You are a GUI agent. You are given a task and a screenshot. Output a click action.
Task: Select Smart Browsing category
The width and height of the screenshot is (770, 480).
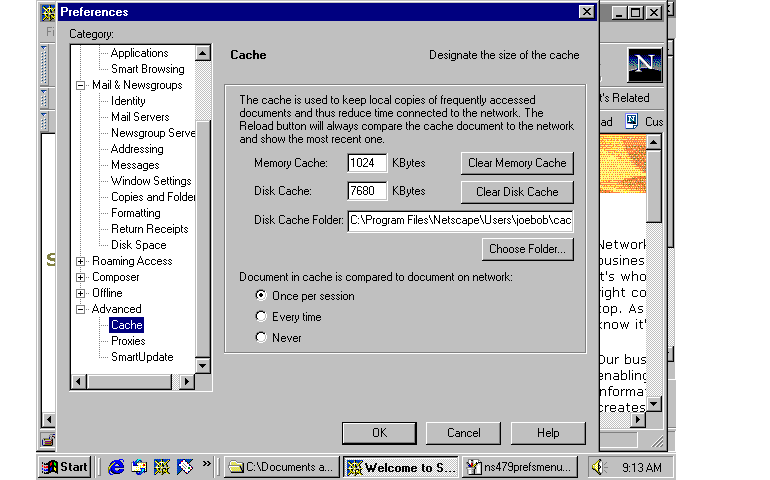(x=148, y=69)
